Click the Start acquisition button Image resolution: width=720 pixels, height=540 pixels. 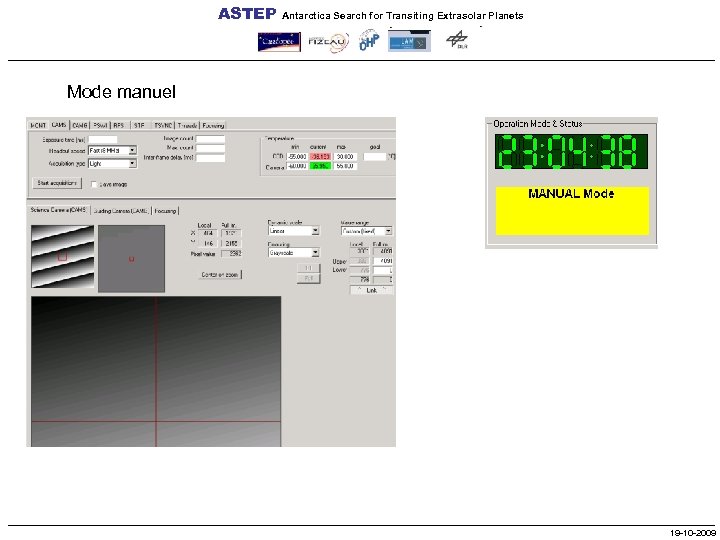click(57, 183)
